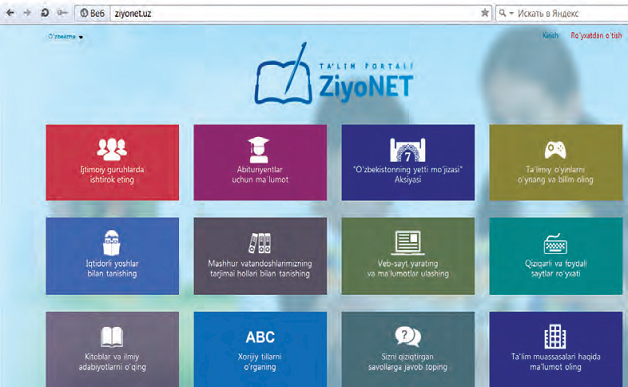Viewport: 628px width, 387px height.
Task: Select the question bubbles icon
Action: click(408, 336)
